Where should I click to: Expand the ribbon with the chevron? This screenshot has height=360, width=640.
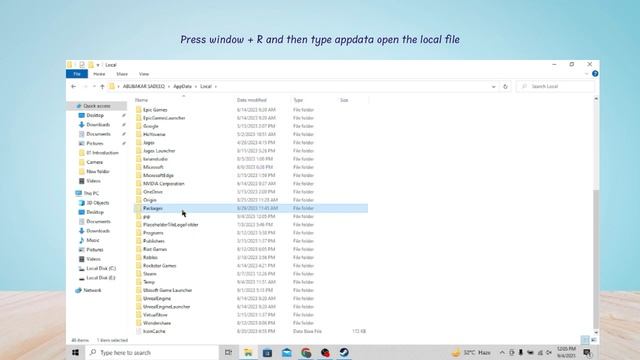click(x=587, y=74)
